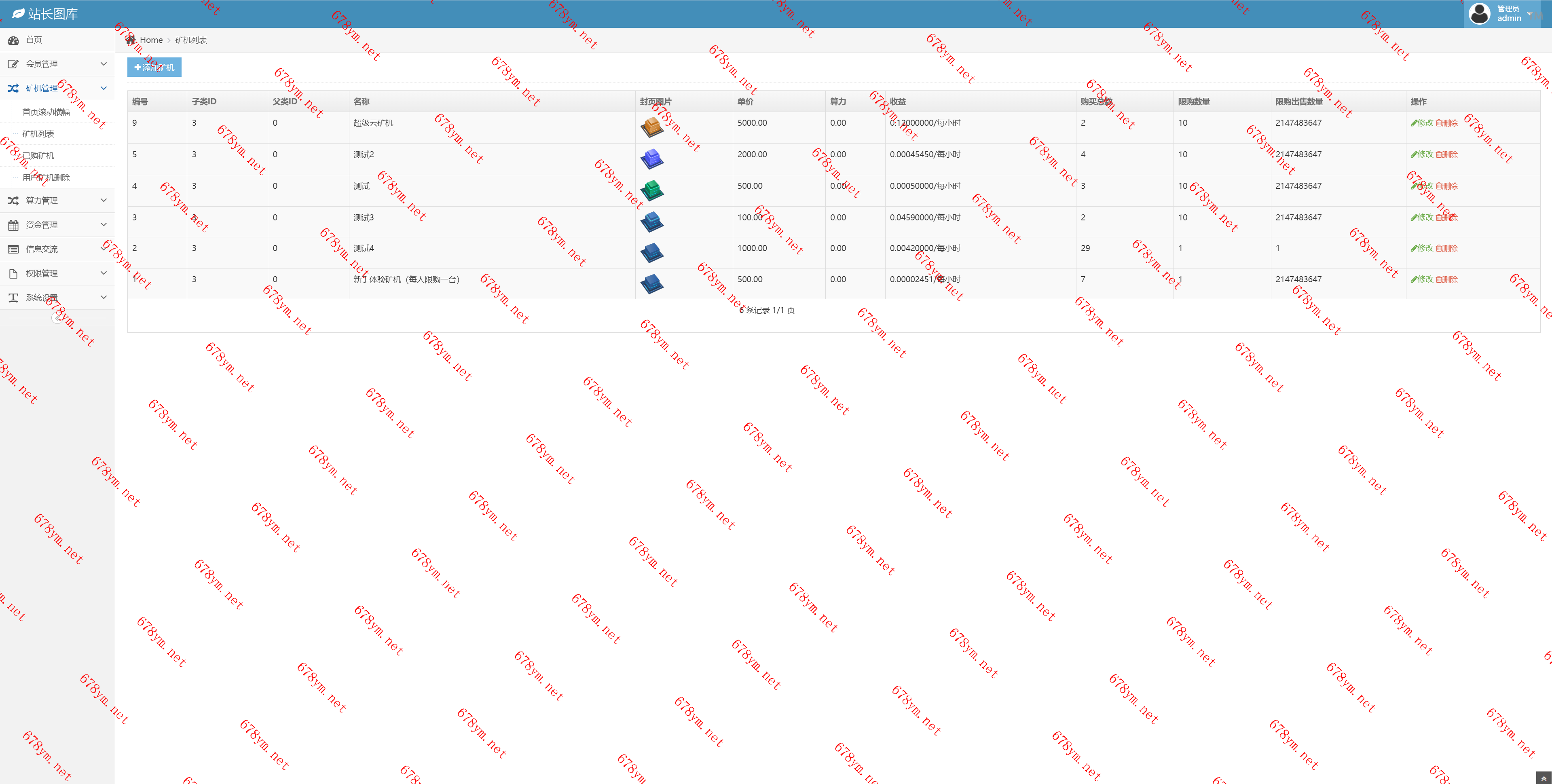The height and width of the screenshot is (784, 1552).
Task: Click the file icon beside 权限管理
Action: tap(13, 274)
